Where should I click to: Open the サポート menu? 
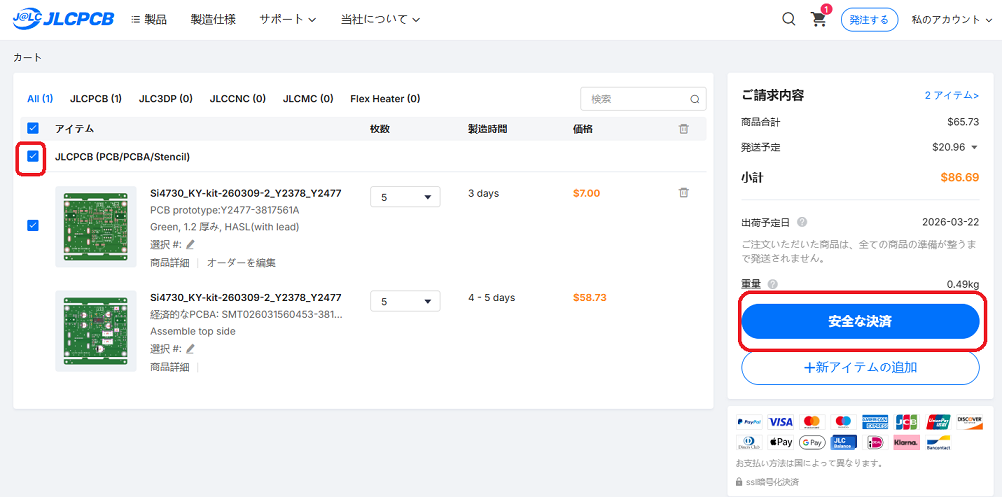tap(287, 19)
